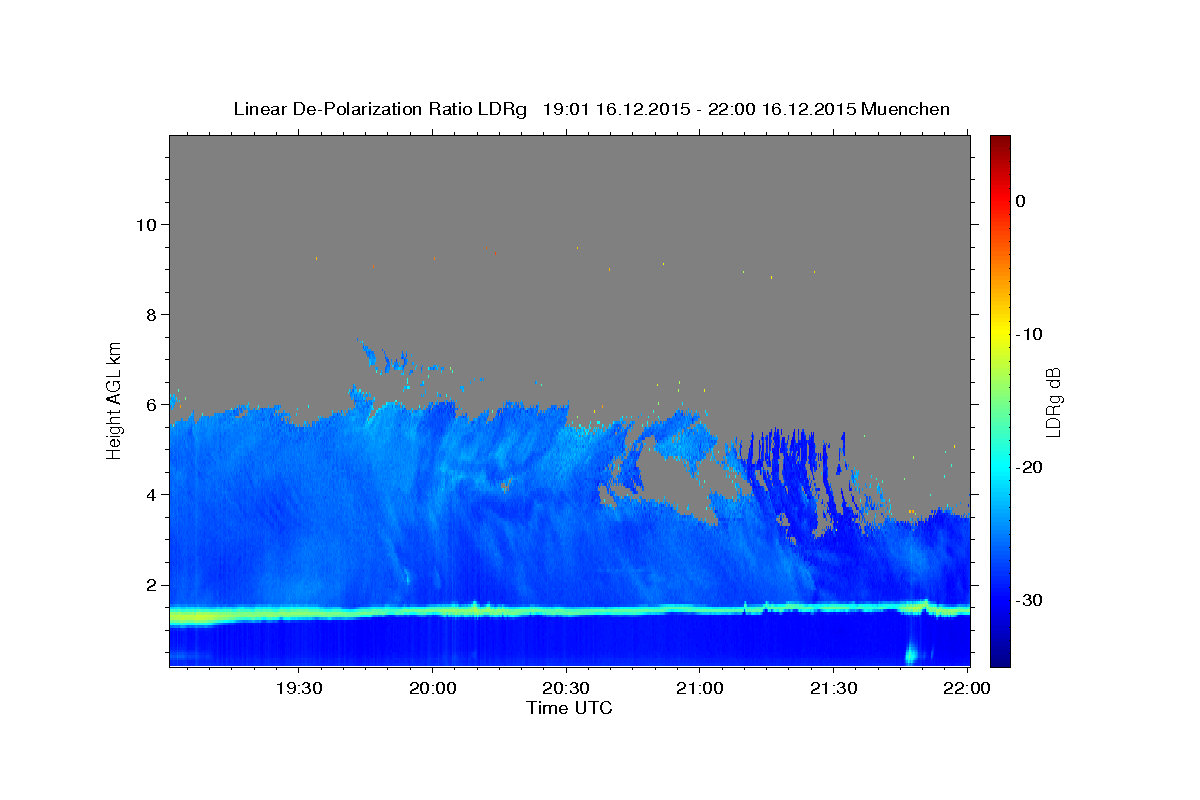Screen dimensions: 1200x800
Task: Click the bright spot near ground at 21:47
Action: [911, 655]
